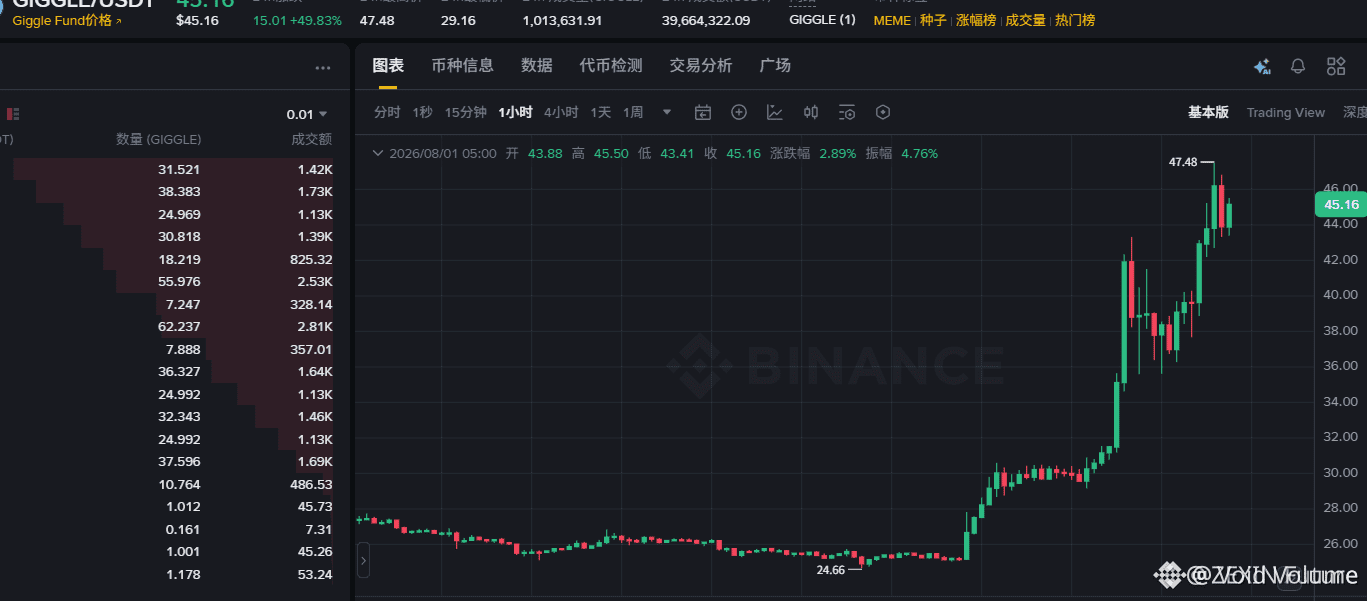
Task: Open the 广场 tab
Action: coord(775,65)
